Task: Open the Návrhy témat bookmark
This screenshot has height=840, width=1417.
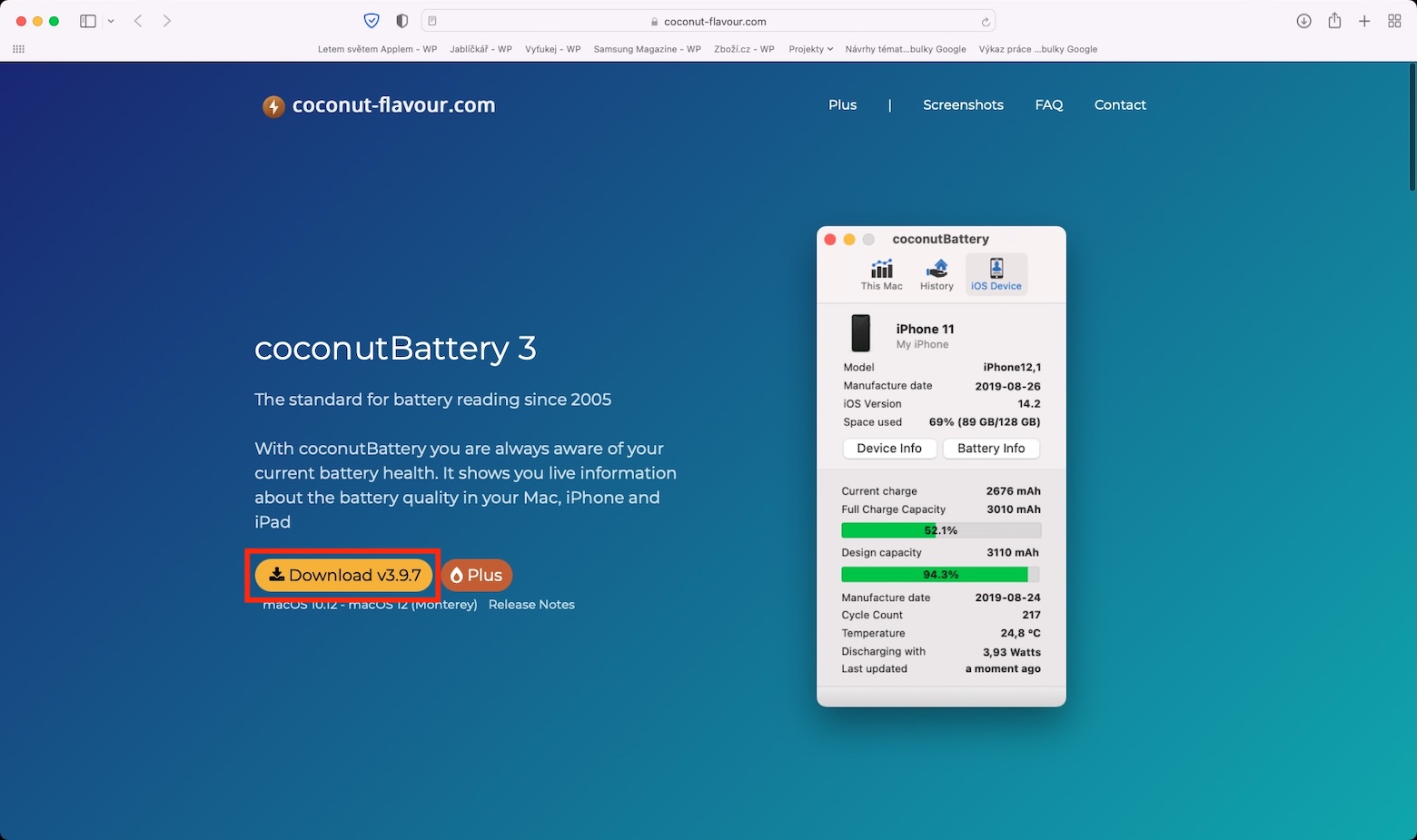Action: click(906, 49)
